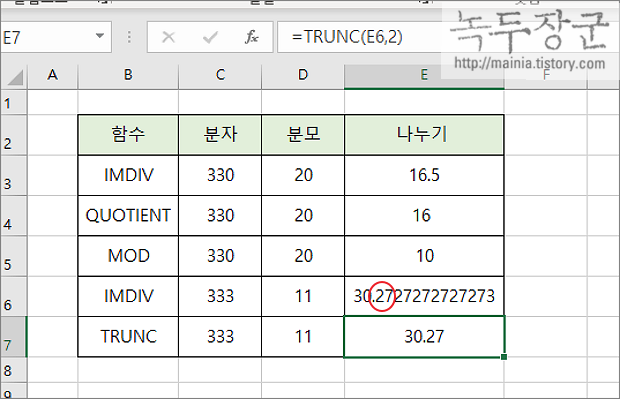The width and height of the screenshot is (620, 399).
Task: Click cell C6 with value 333
Action: point(220,296)
